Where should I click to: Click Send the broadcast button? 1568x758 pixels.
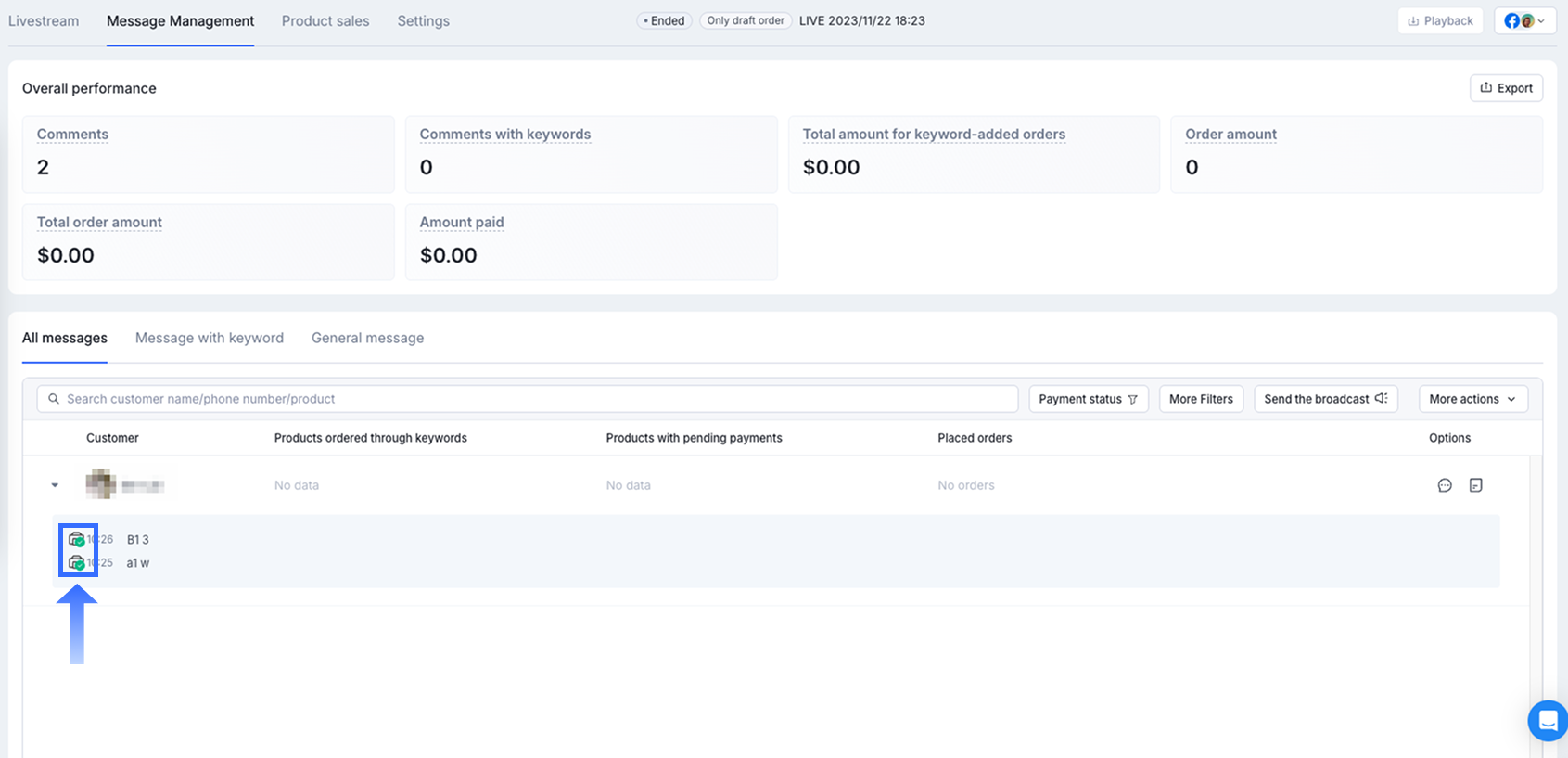1325,399
